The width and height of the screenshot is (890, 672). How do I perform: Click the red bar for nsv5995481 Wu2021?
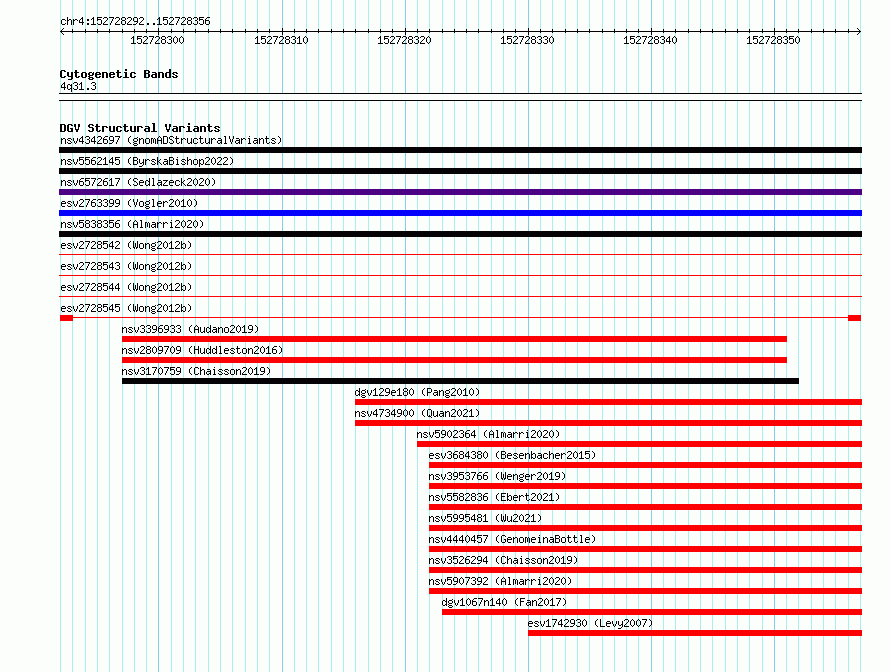point(645,528)
